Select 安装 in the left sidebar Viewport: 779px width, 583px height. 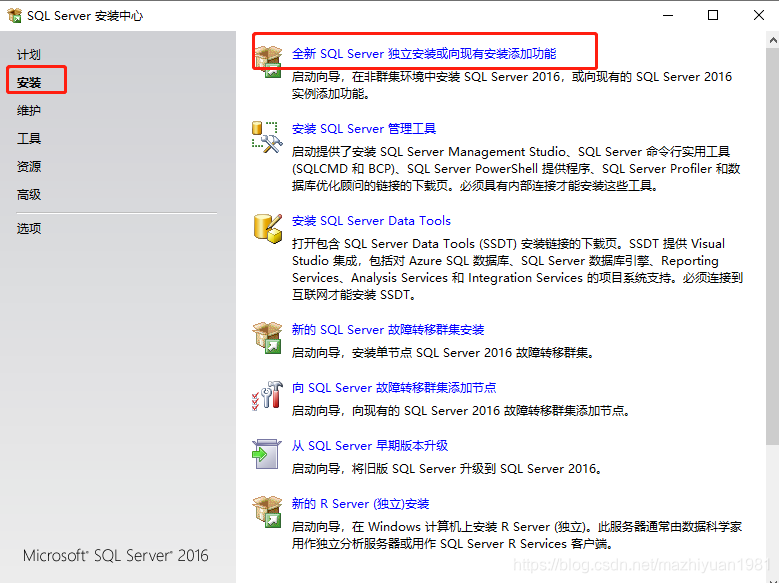(29, 83)
